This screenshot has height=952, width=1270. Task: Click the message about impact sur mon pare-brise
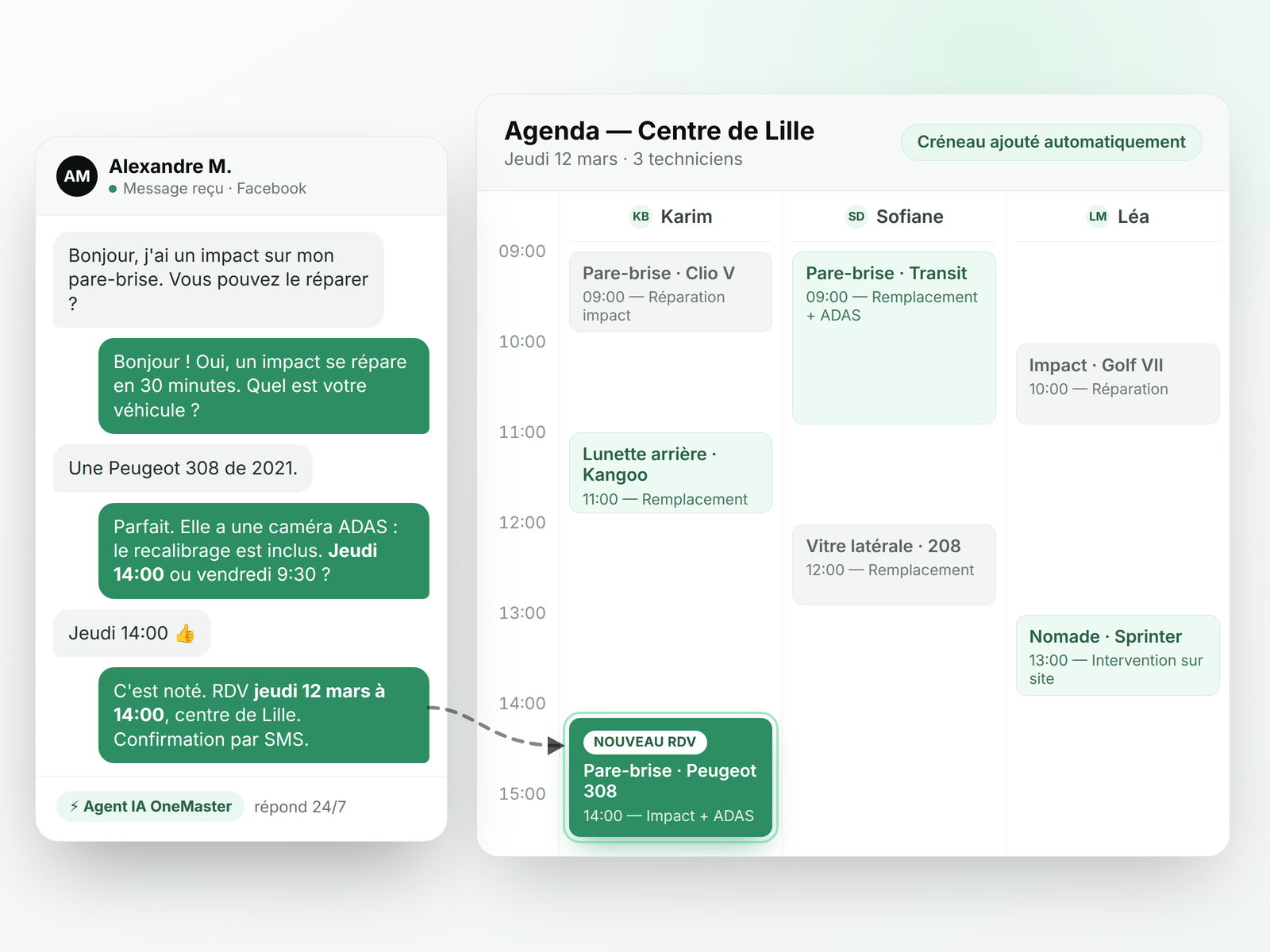[x=218, y=279]
